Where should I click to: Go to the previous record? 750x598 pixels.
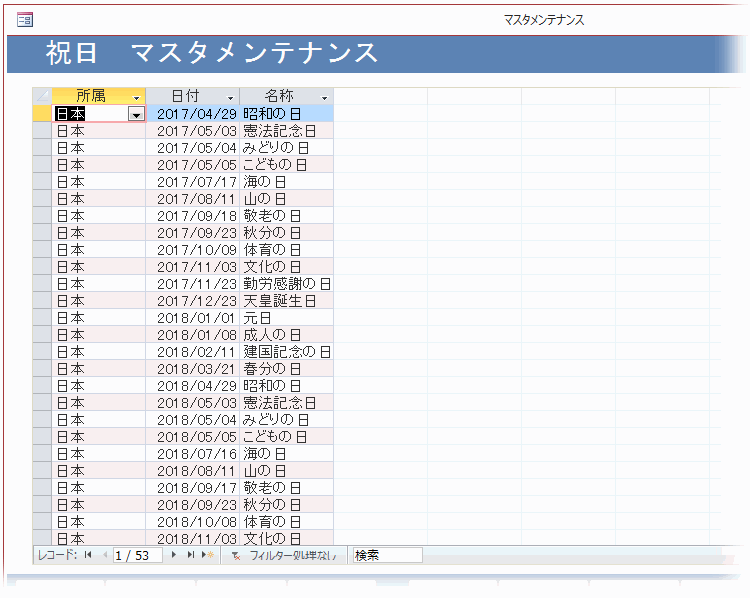[104, 555]
